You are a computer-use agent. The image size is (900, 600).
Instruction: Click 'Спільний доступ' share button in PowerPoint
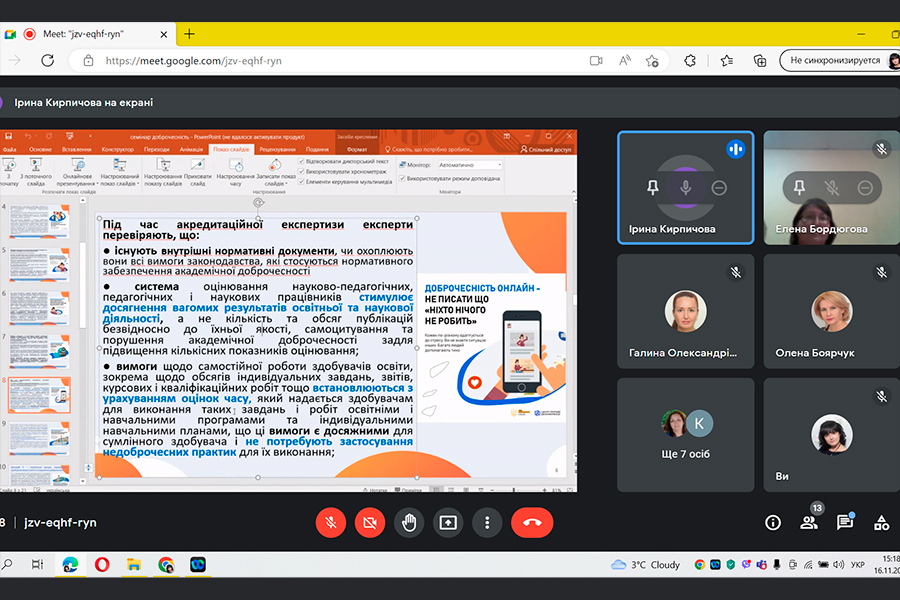tap(545, 149)
